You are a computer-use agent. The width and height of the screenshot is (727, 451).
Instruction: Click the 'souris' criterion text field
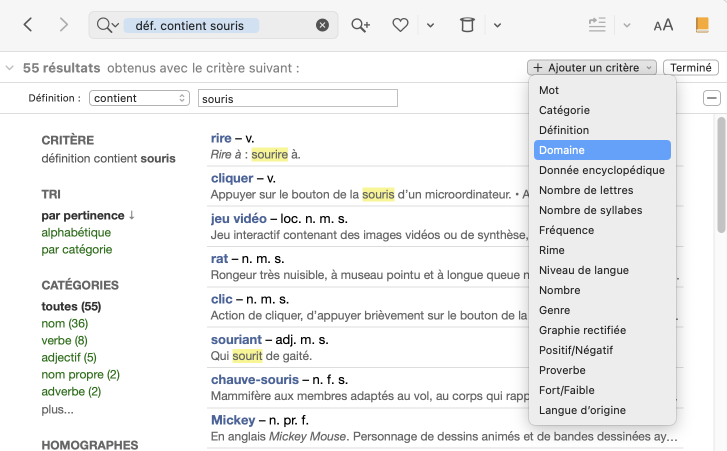tap(297, 98)
